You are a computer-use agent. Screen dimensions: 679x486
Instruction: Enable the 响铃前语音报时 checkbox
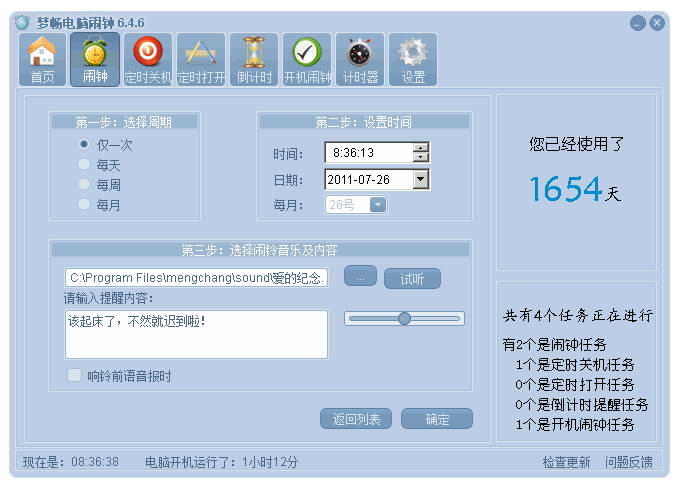(x=74, y=376)
